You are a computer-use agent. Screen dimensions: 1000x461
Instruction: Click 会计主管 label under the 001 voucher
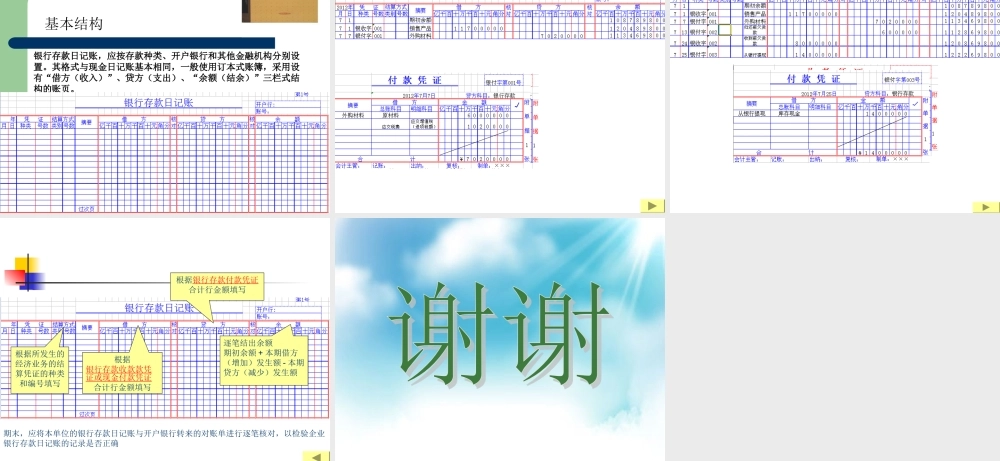point(348,166)
